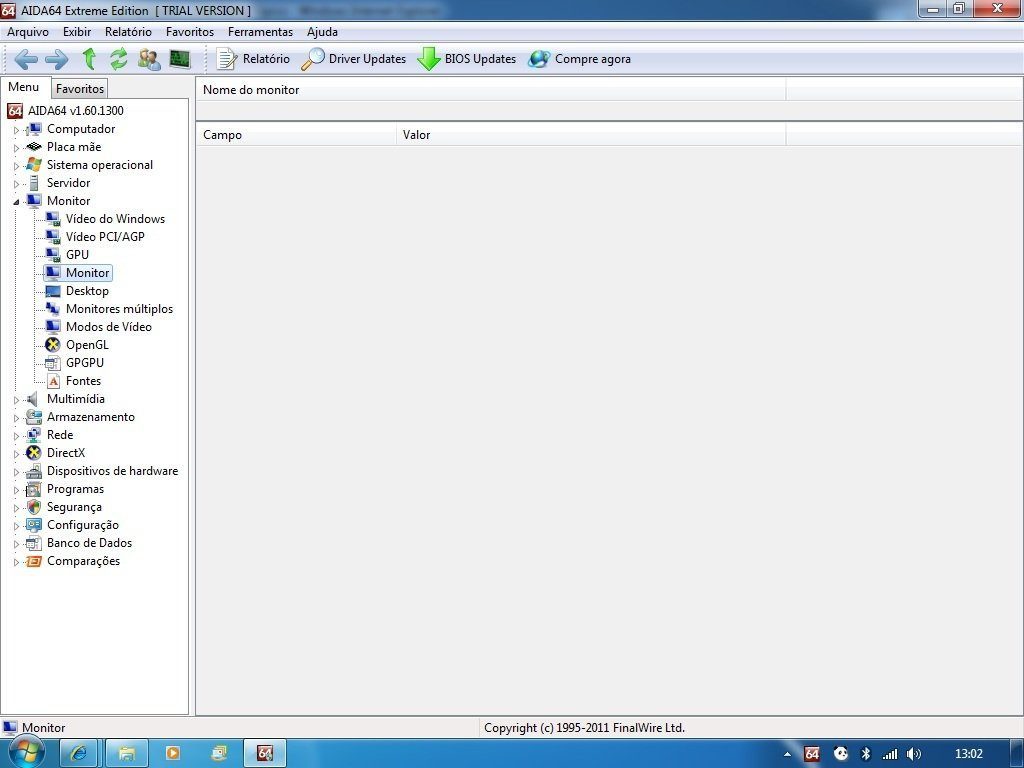This screenshot has height=768, width=1024.
Task: Launch Internet Explorer from taskbar
Action: coord(78,753)
